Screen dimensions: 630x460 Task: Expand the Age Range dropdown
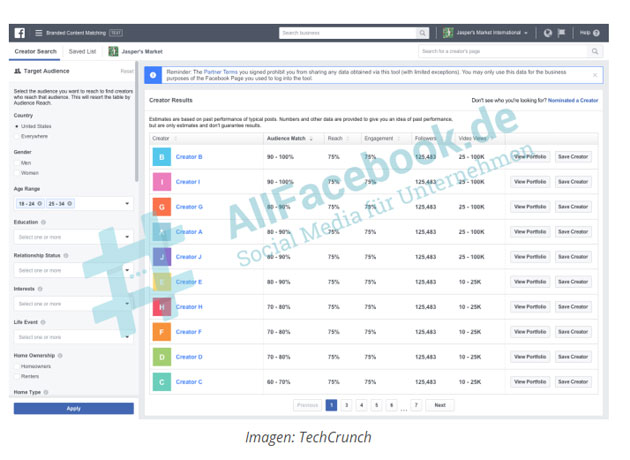click(x=127, y=204)
